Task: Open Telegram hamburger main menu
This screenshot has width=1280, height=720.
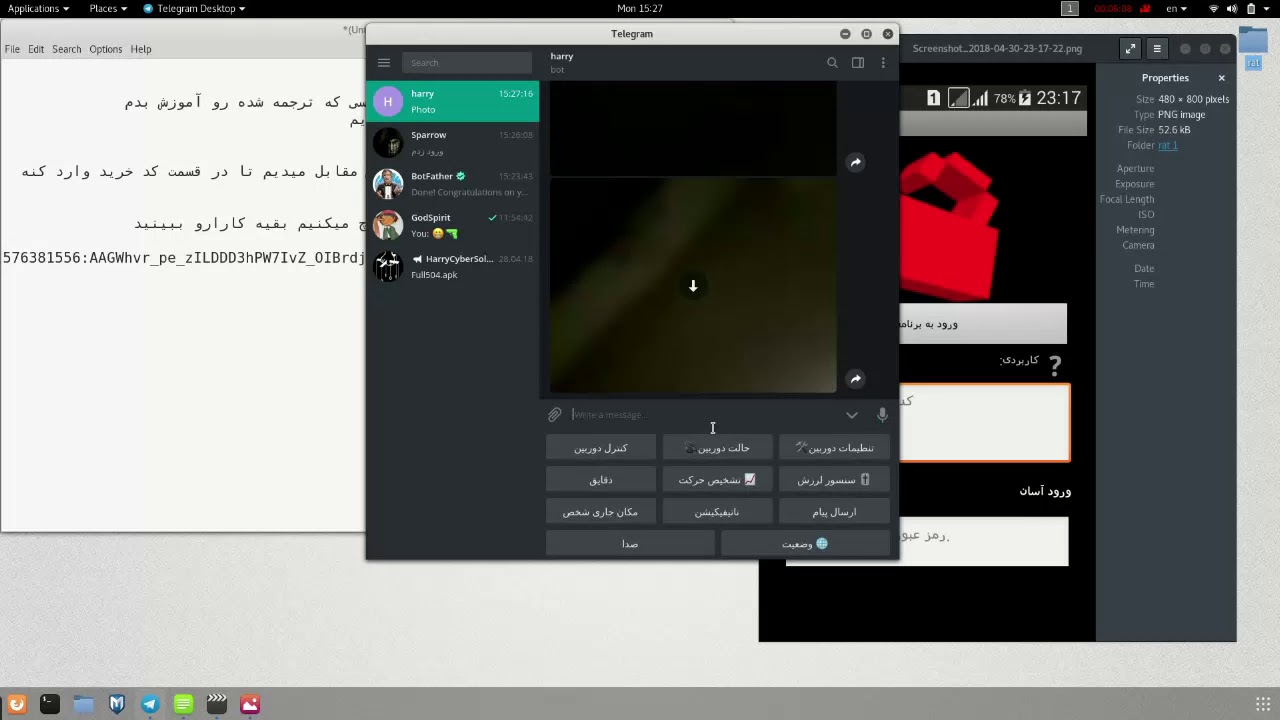Action: pos(384,63)
